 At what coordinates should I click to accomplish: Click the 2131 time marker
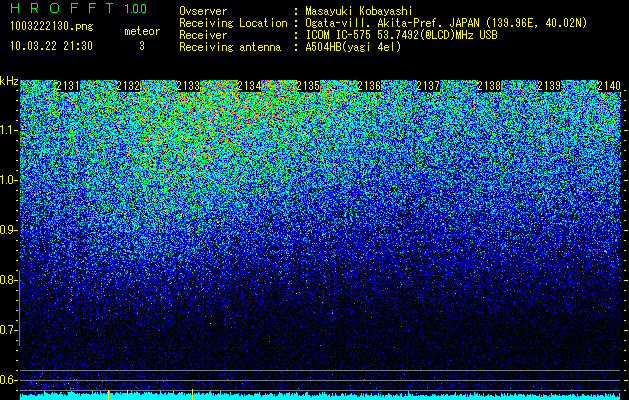click(x=68, y=86)
